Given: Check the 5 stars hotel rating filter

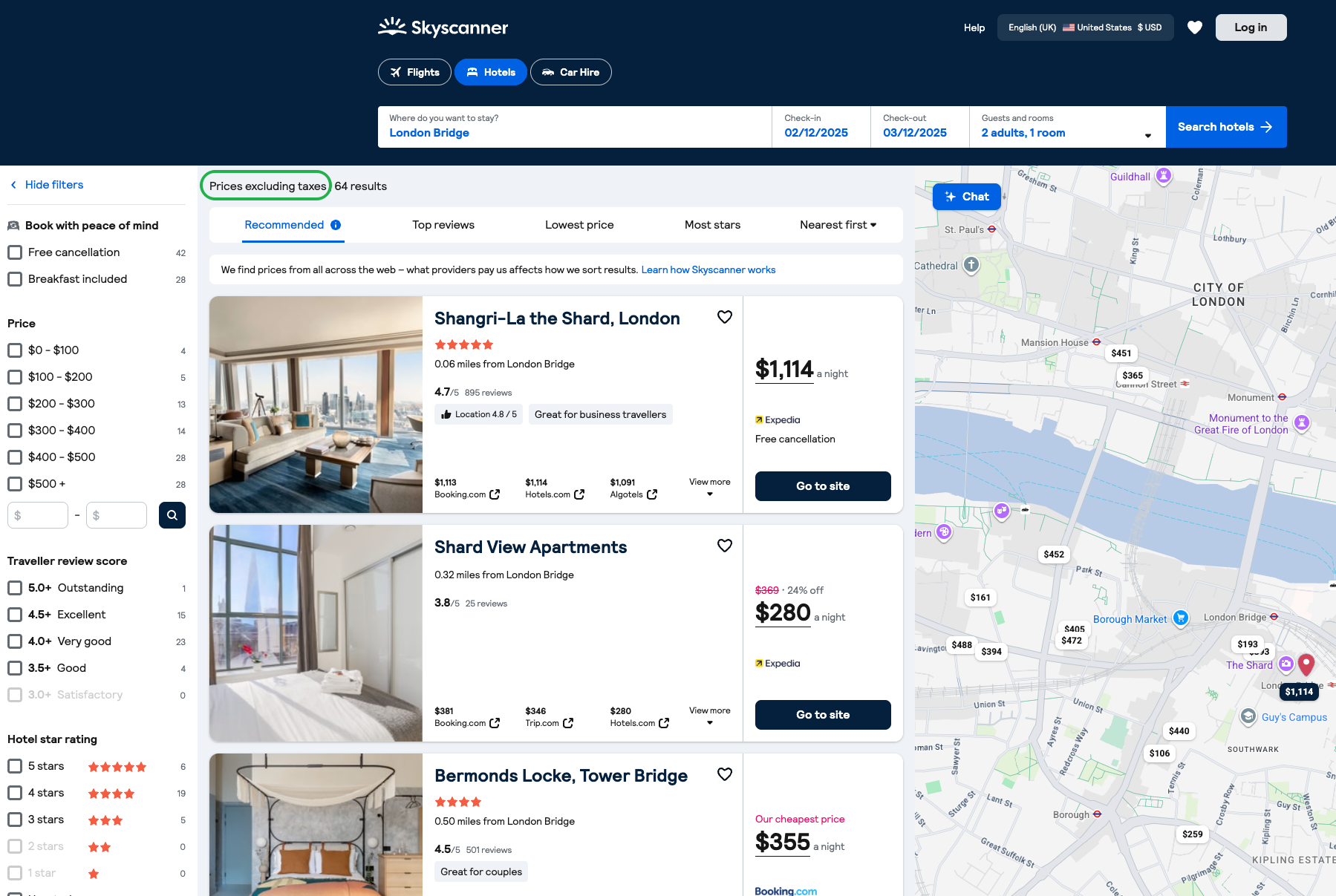Looking at the screenshot, I should (15, 766).
